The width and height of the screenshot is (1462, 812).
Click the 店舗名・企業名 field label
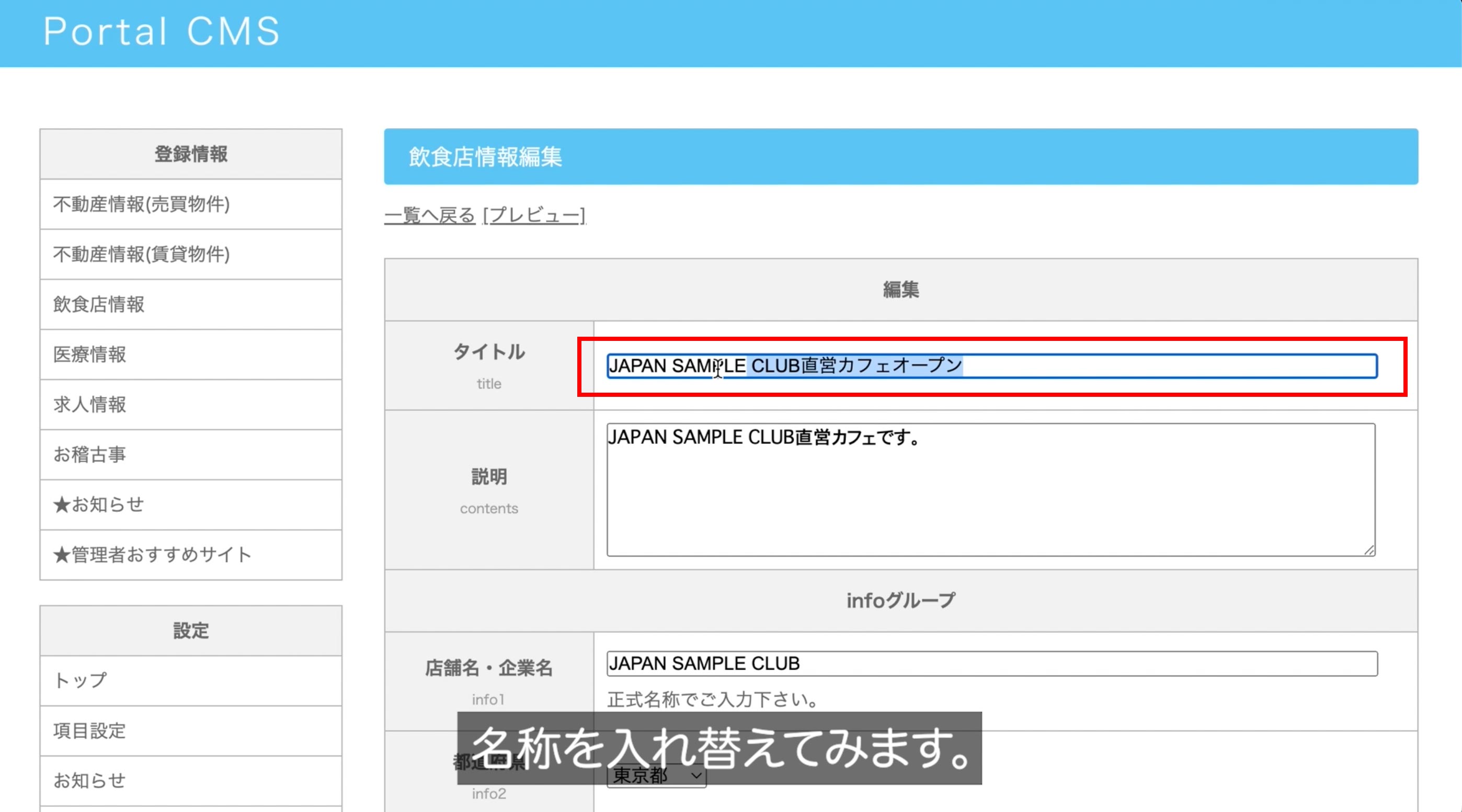click(489, 668)
